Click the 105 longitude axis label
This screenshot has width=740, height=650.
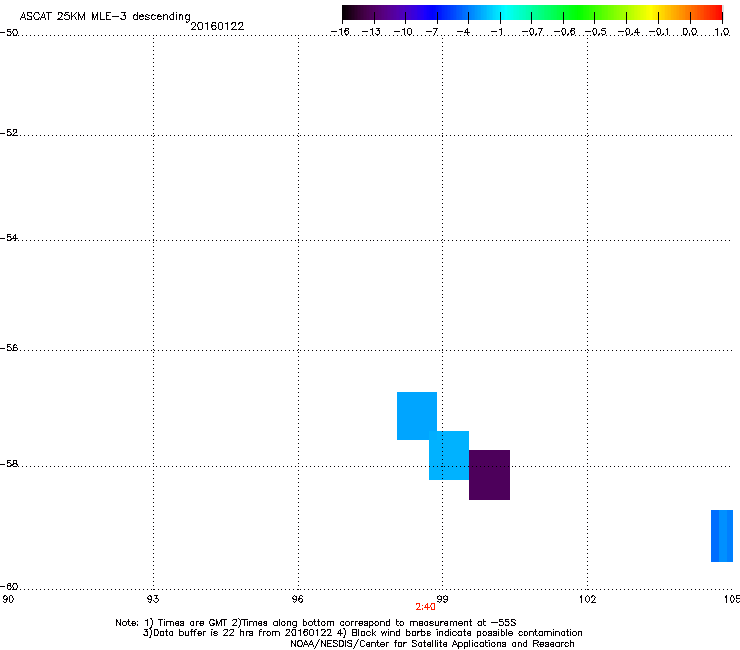coord(732,599)
